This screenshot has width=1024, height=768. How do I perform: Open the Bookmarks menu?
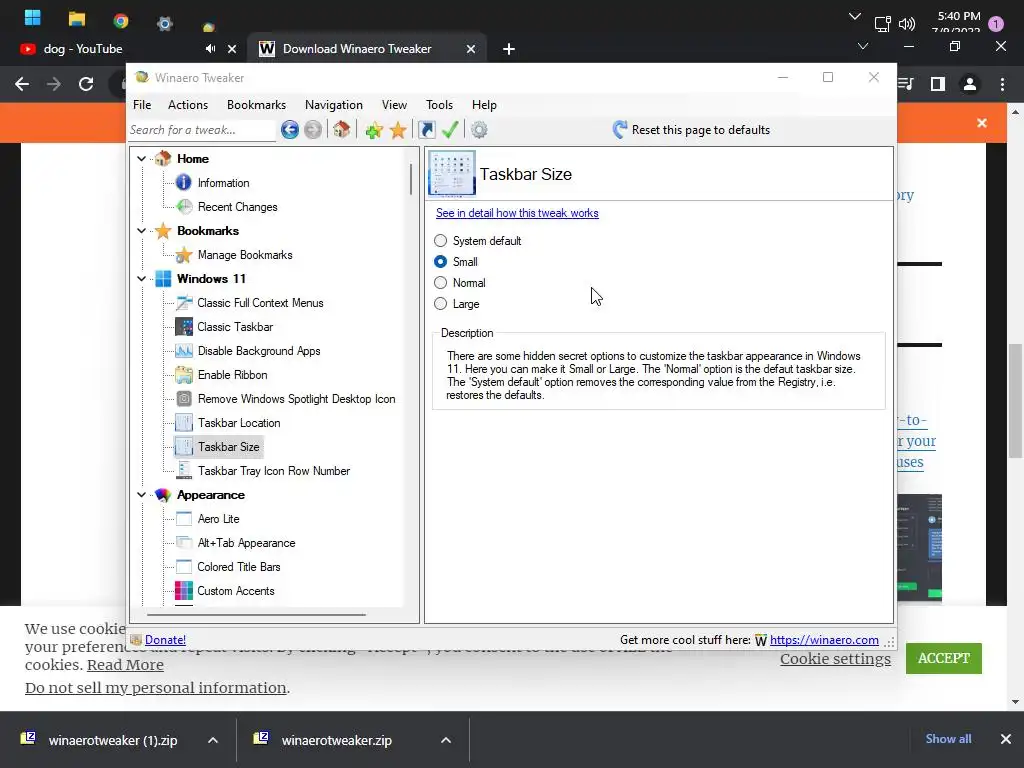coord(256,104)
